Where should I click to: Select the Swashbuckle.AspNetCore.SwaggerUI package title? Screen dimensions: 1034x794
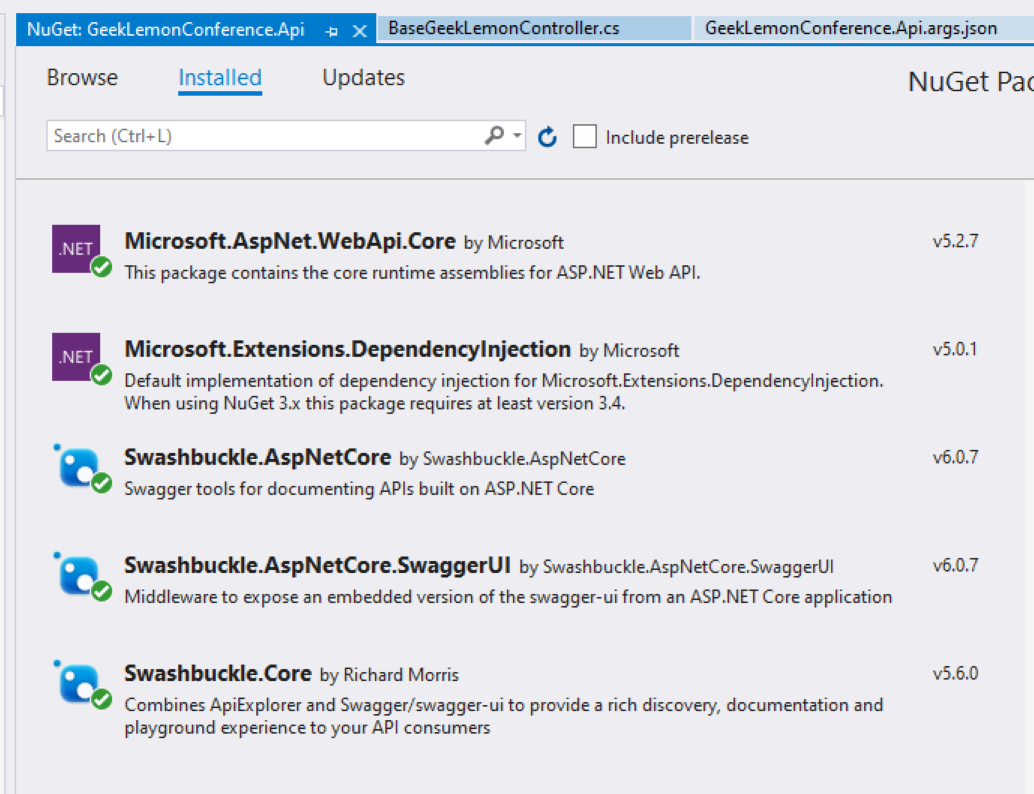click(x=317, y=565)
